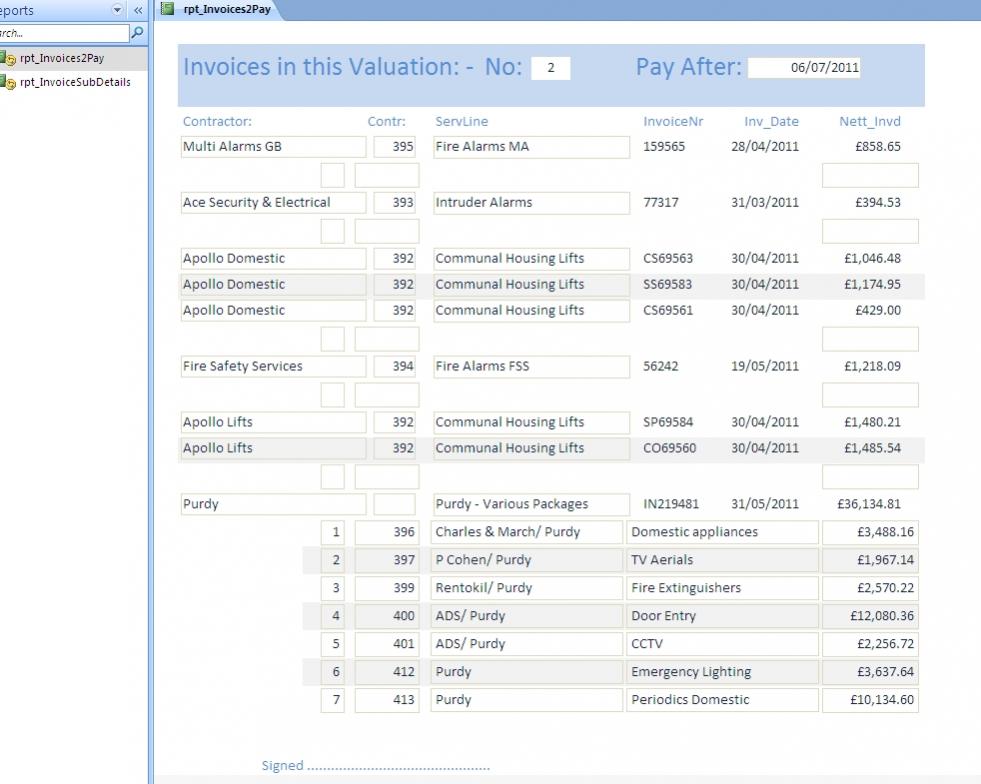Click the total amount £36,134.81
Screen dimensions: 981x784
pyautogui.click(x=869, y=504)
